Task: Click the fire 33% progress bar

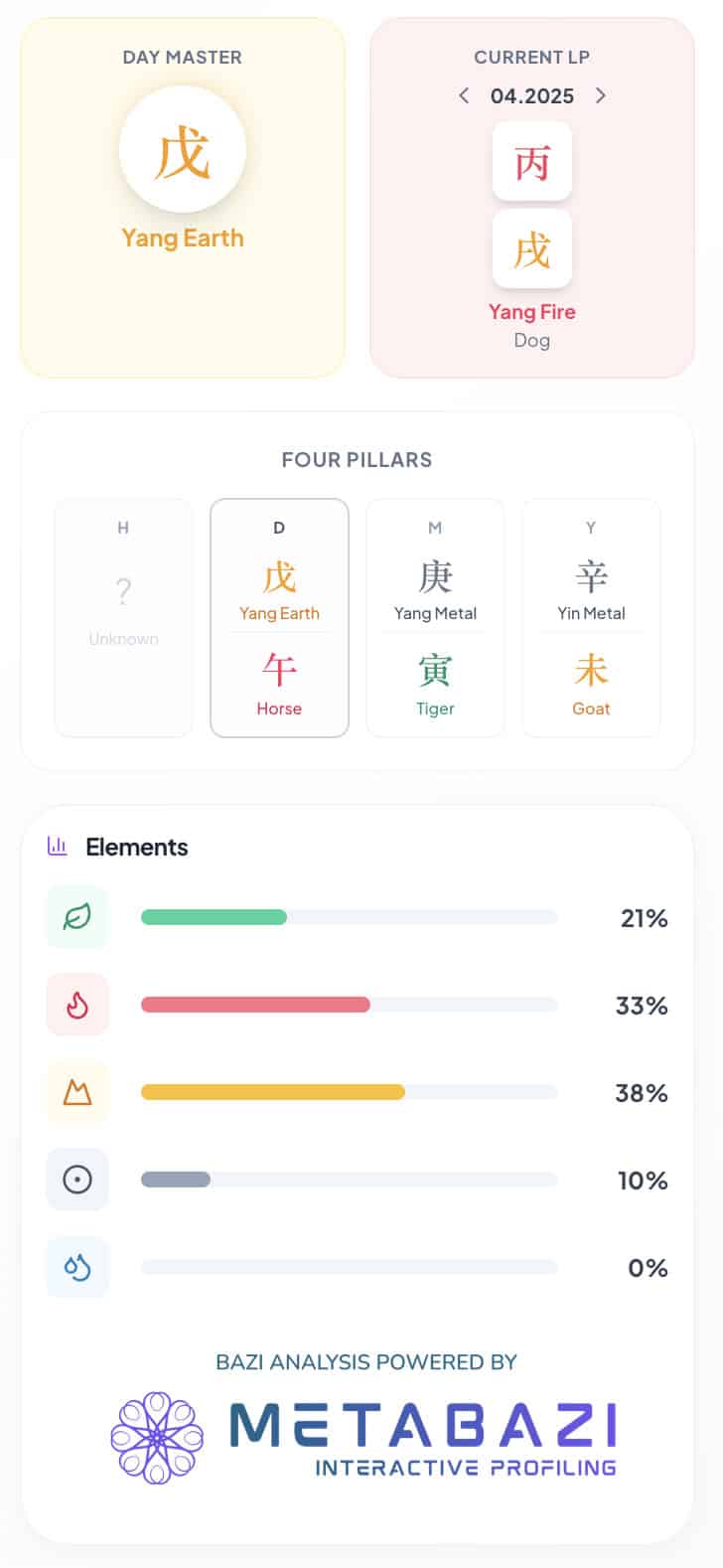Action: pyautogui.click(x=349, y=1005)
